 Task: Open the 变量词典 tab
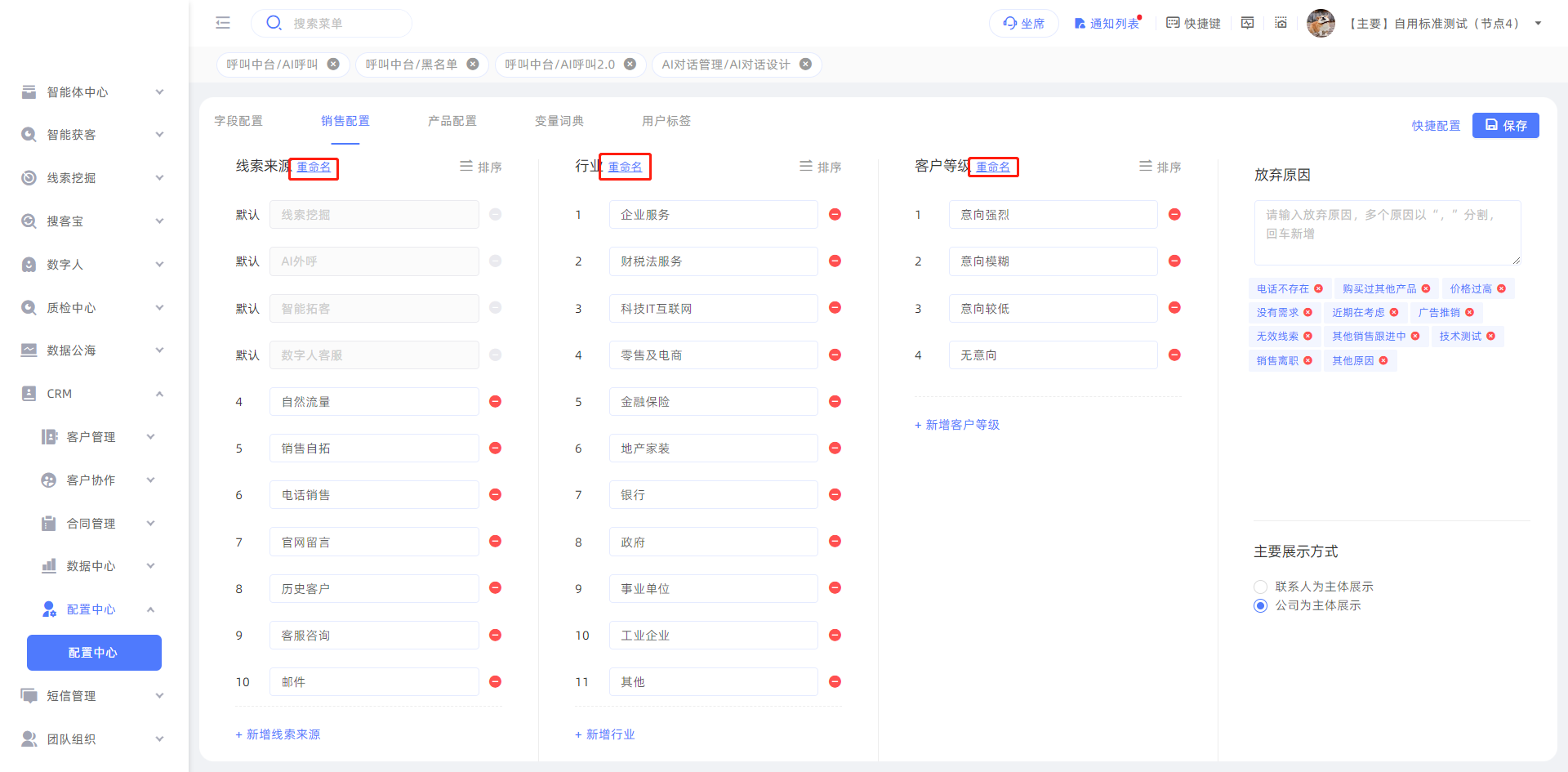559,121
